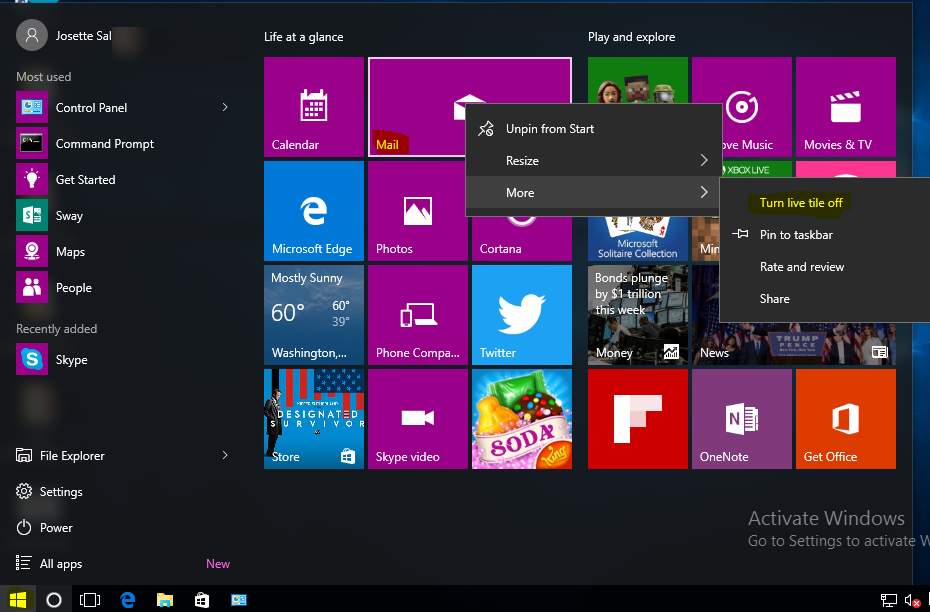The height and width of the screenshot is (612, 930).
Task: Open Task View on taskbar
Action: coord(90,600)
